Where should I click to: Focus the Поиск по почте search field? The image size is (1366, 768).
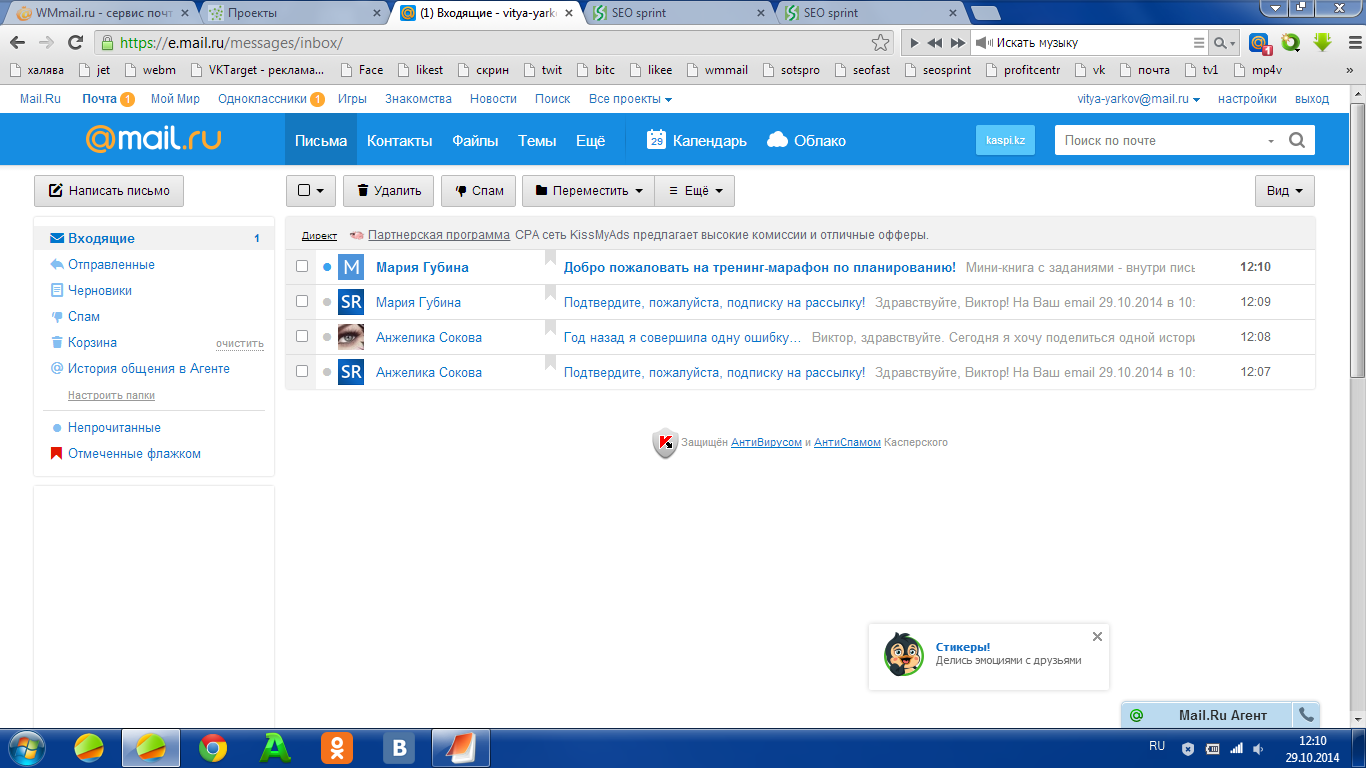click(1158, 140)
